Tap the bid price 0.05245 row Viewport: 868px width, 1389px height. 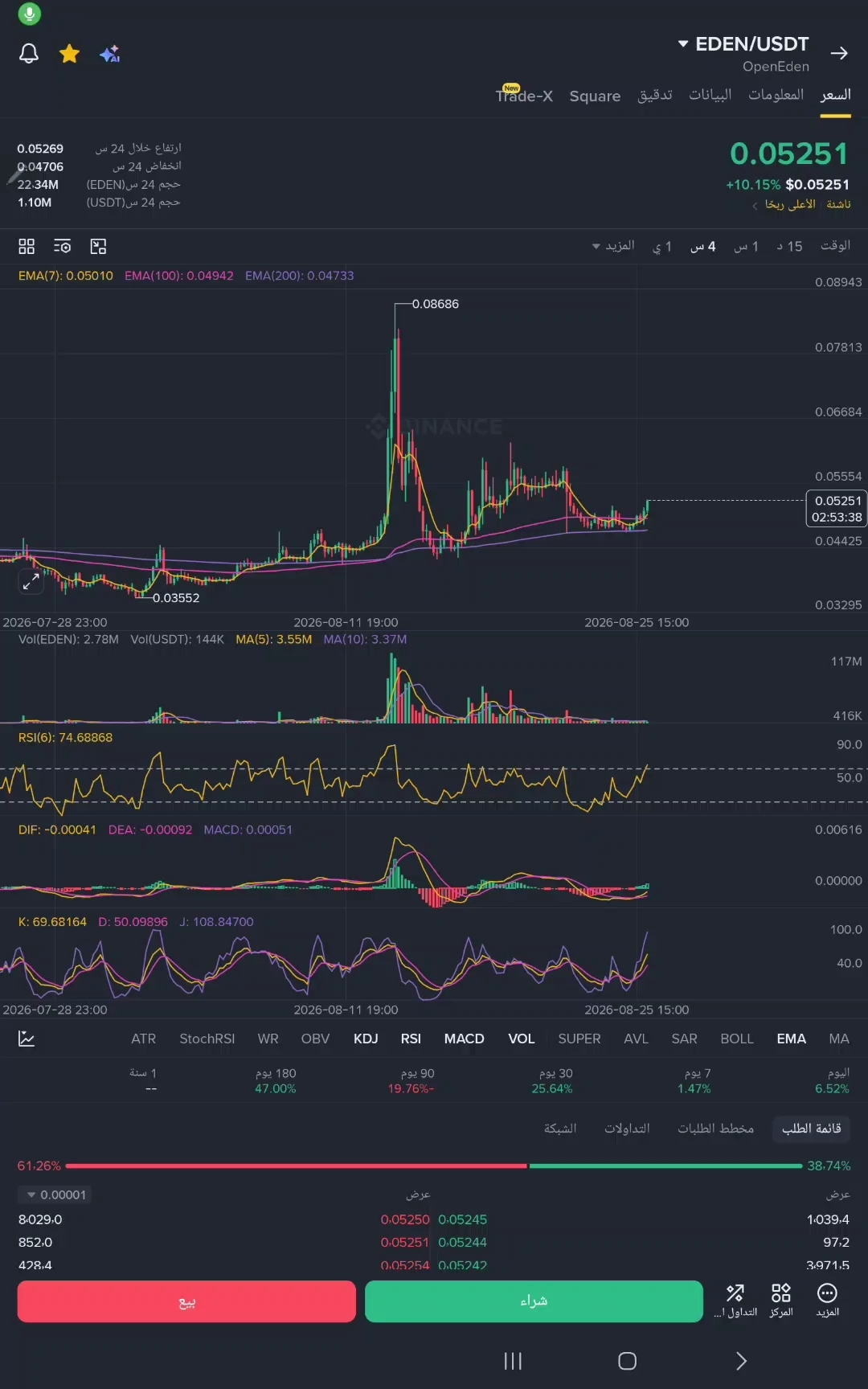[x=463, y=1219]
